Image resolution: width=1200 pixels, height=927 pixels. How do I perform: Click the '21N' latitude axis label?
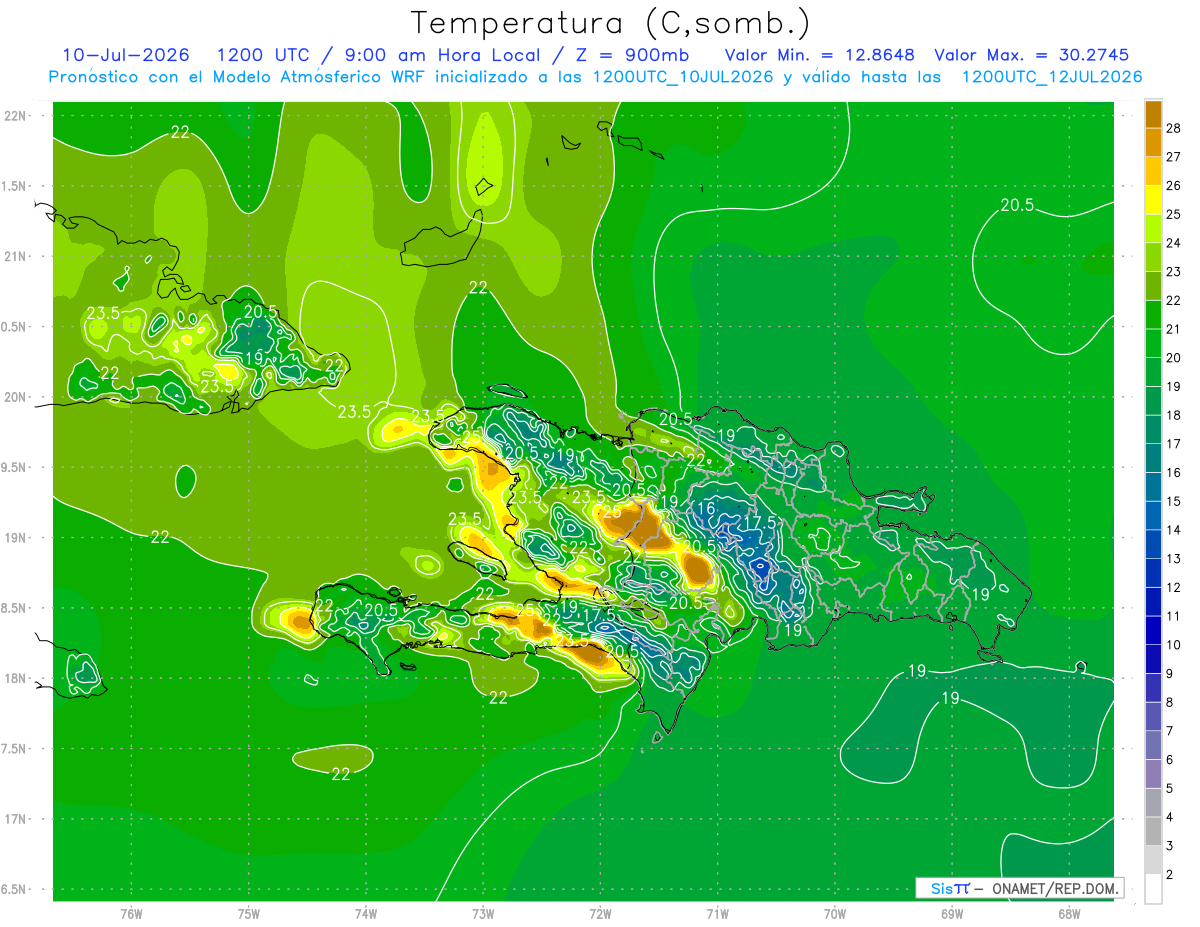point(16,256)
